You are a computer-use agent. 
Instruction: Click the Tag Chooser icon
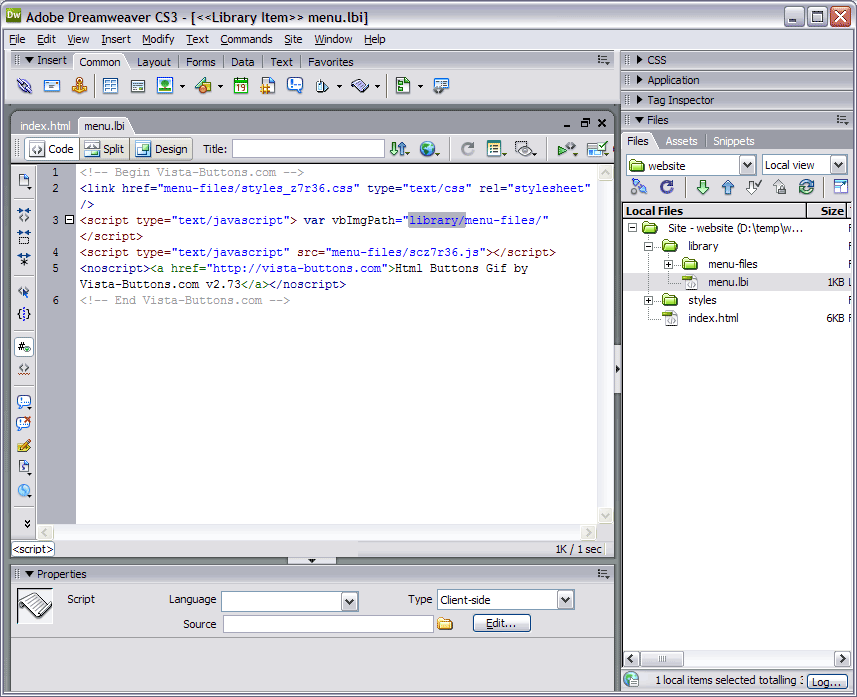(441, 86)
